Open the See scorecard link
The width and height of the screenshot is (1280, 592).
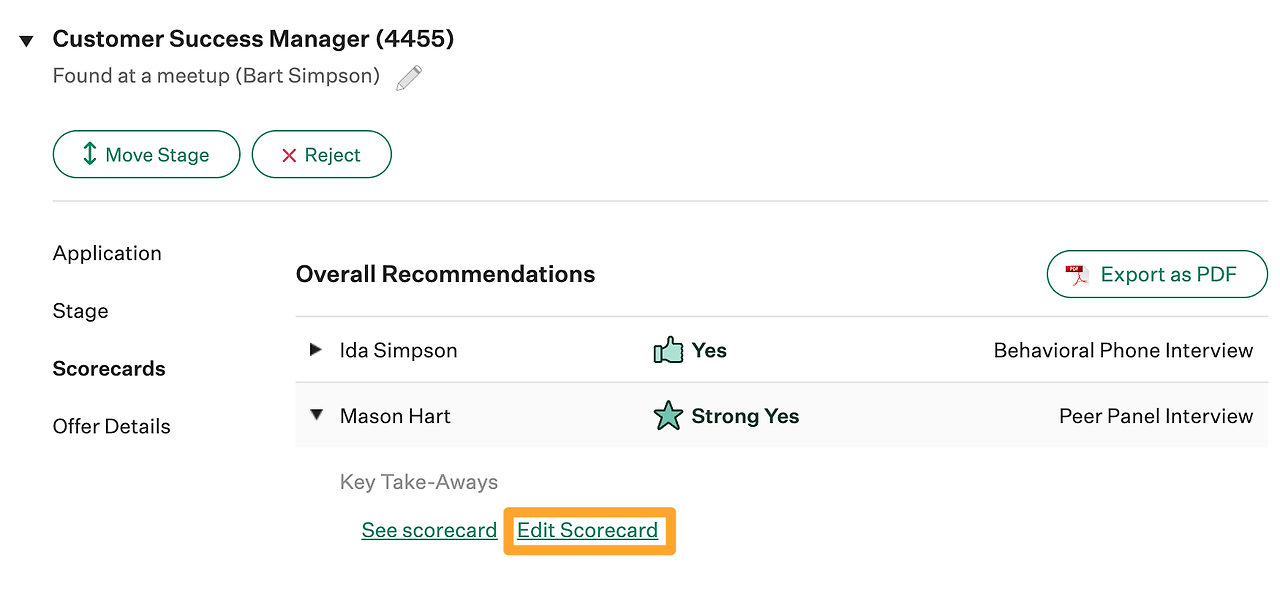pyautogui.click(x=429, y=530)
